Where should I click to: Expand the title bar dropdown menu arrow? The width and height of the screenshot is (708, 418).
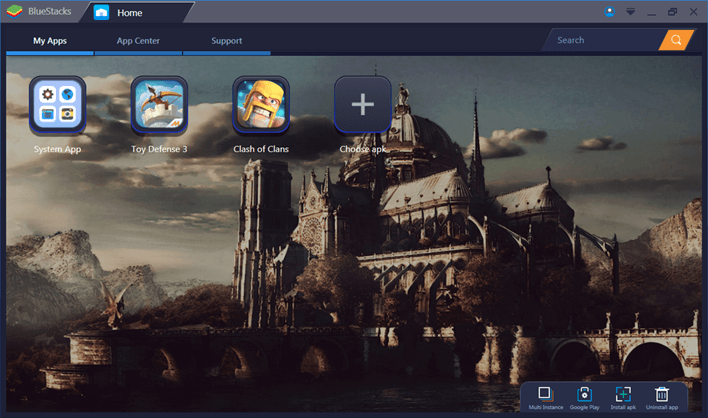click(630, 12)
